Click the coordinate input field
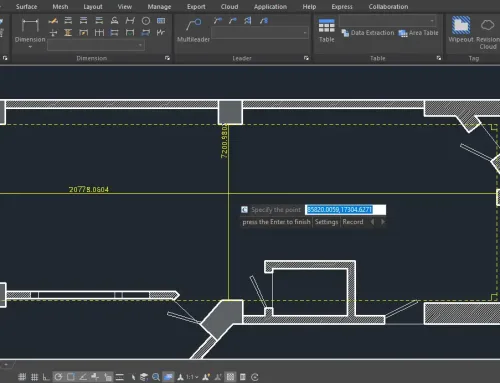The width and height of the screenshot is (500, 383). pos(346,209)
